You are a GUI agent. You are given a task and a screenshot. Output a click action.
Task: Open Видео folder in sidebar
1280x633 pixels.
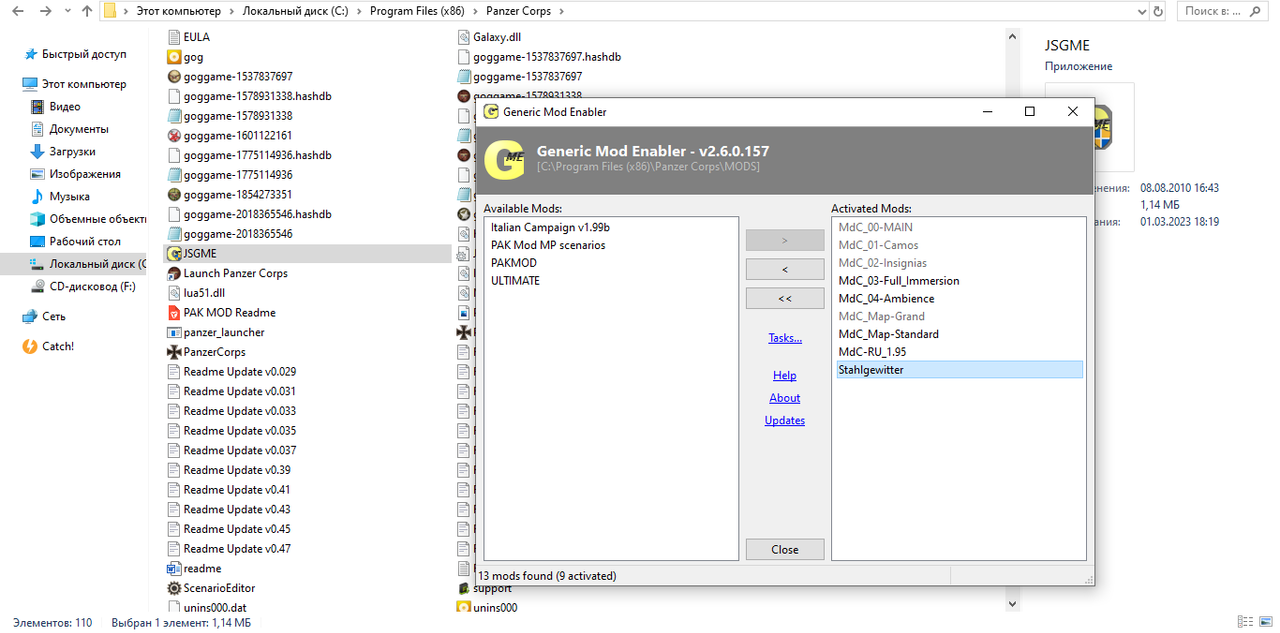(x=65, y=107)
